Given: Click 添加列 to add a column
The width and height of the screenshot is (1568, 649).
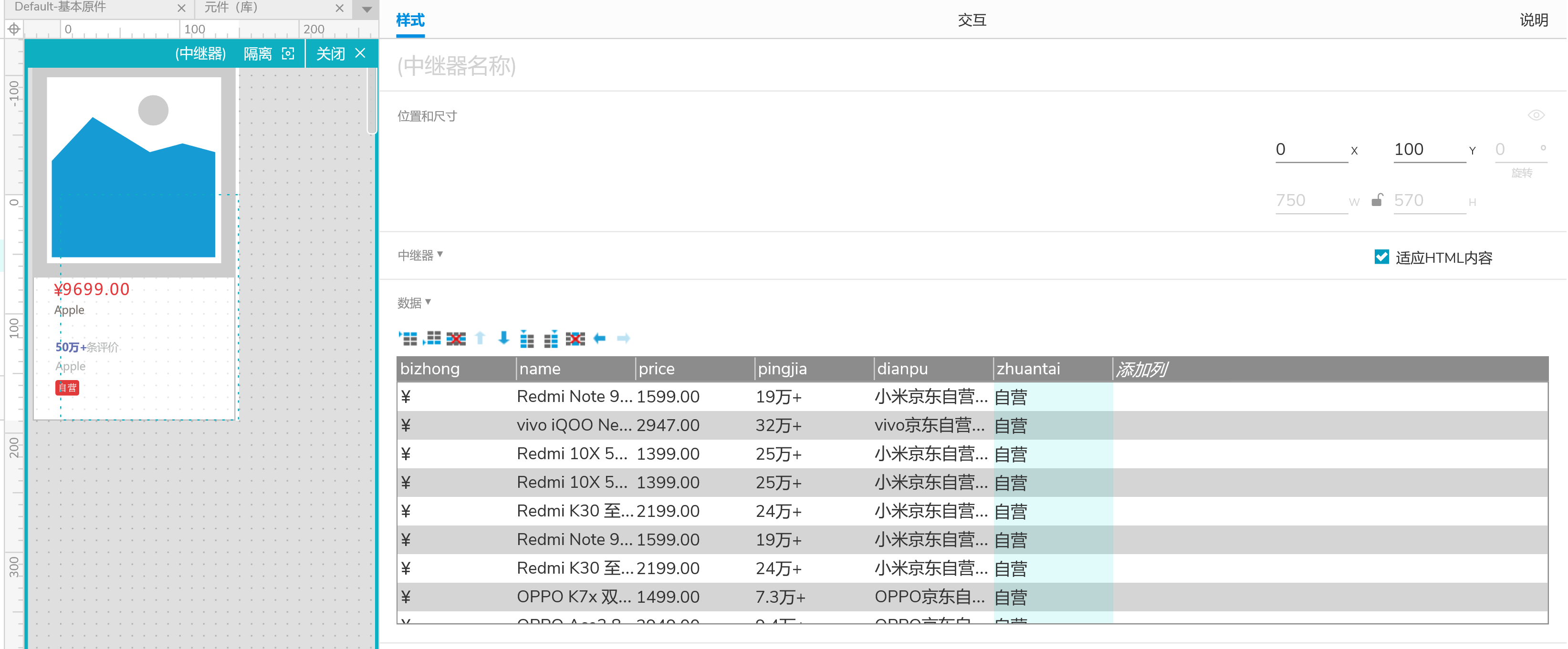Looking at the screenshot, I should pyautogui.click(x=1142, y=369).
